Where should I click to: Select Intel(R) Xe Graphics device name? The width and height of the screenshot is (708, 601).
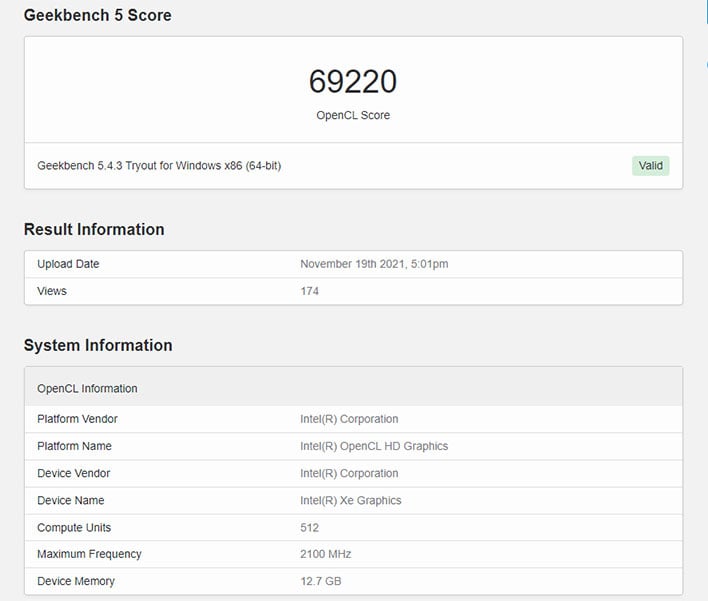point(351,500)
